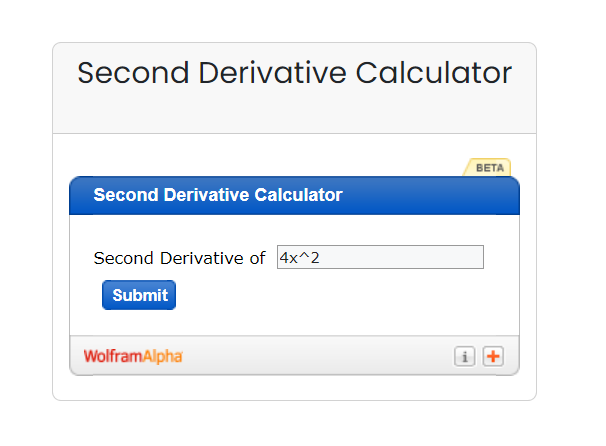Image resolution: width=606 pixels, height=446 pixels.
Task: Click the empty right end of input box
Action: coord(450,257)
